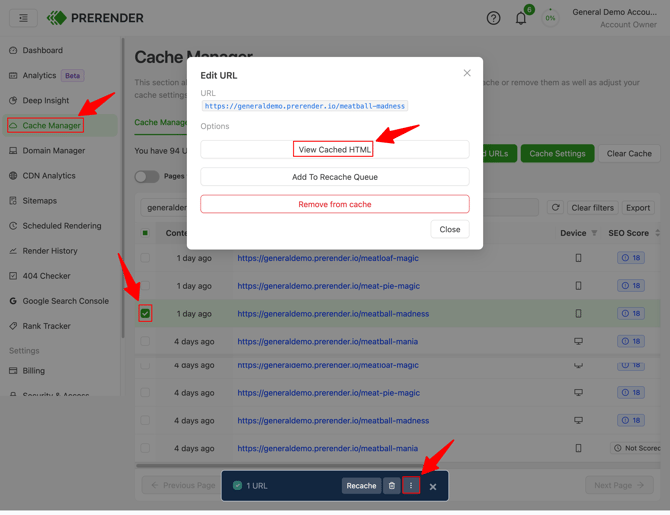Go to Previous Page
Image resolution: width=670 pixels, height=515 pixels.
pos(183,486)
